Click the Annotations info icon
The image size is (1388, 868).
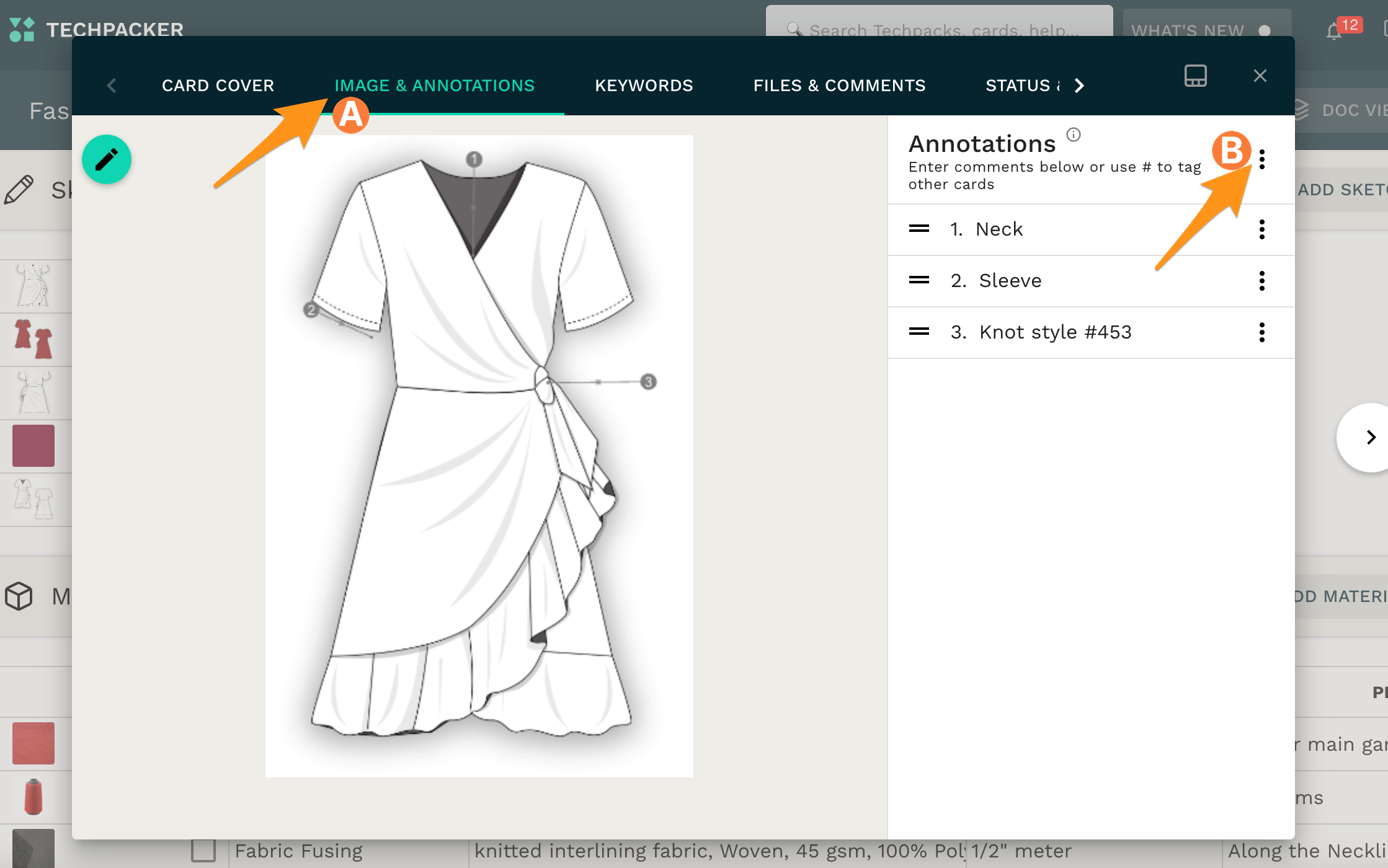click(1074, 135)
